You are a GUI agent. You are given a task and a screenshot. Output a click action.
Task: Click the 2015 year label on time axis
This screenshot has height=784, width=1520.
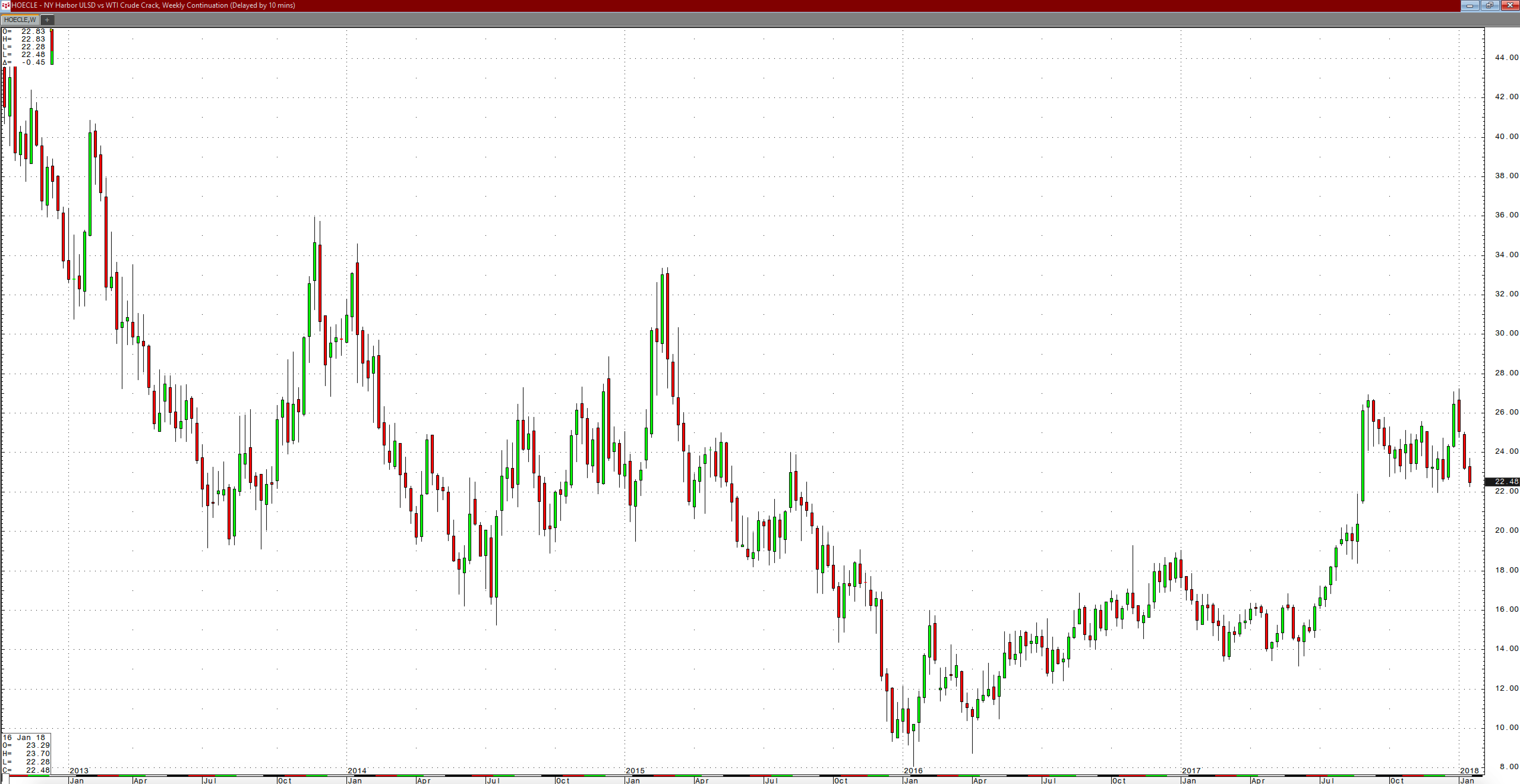click(635, 770)
